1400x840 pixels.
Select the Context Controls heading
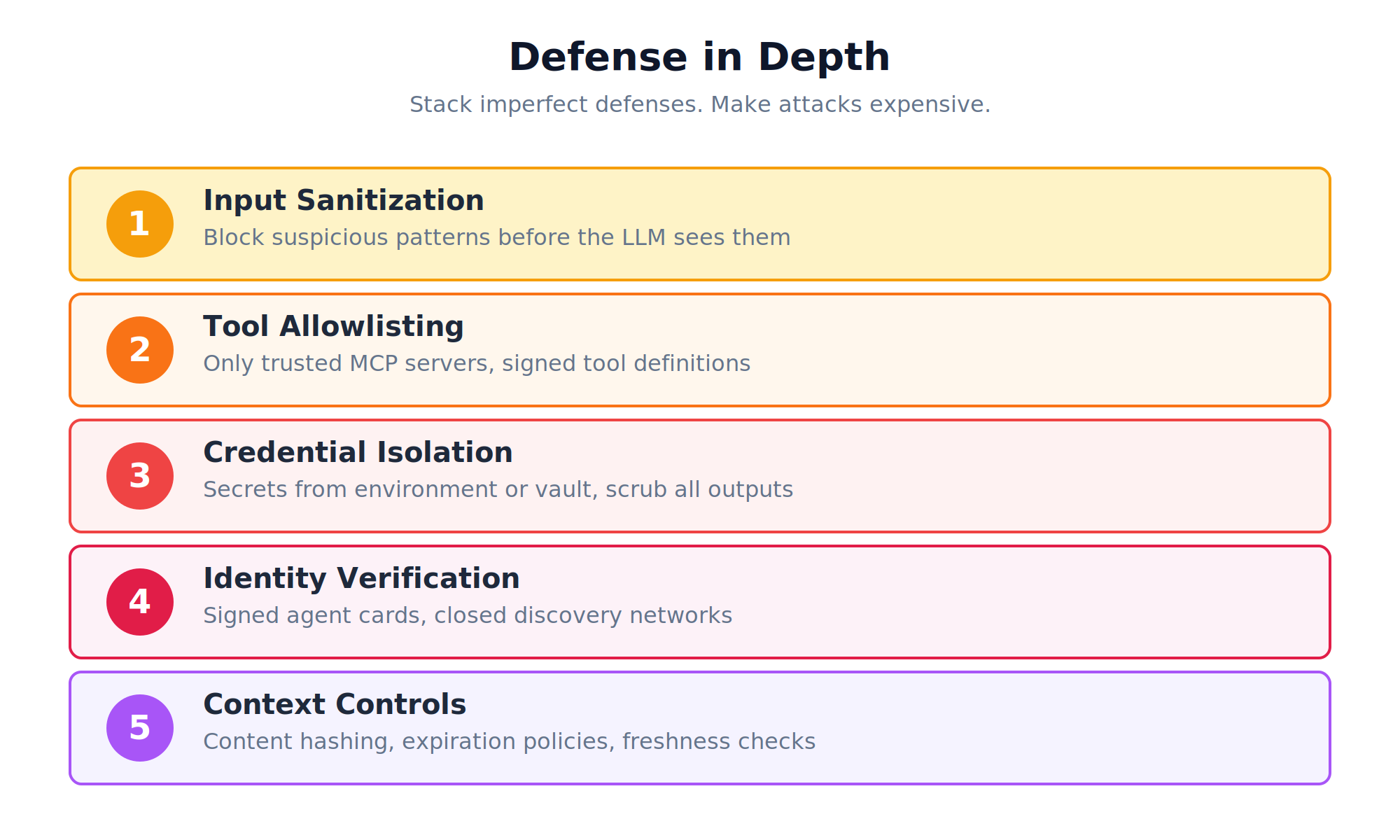coord(335,705)
